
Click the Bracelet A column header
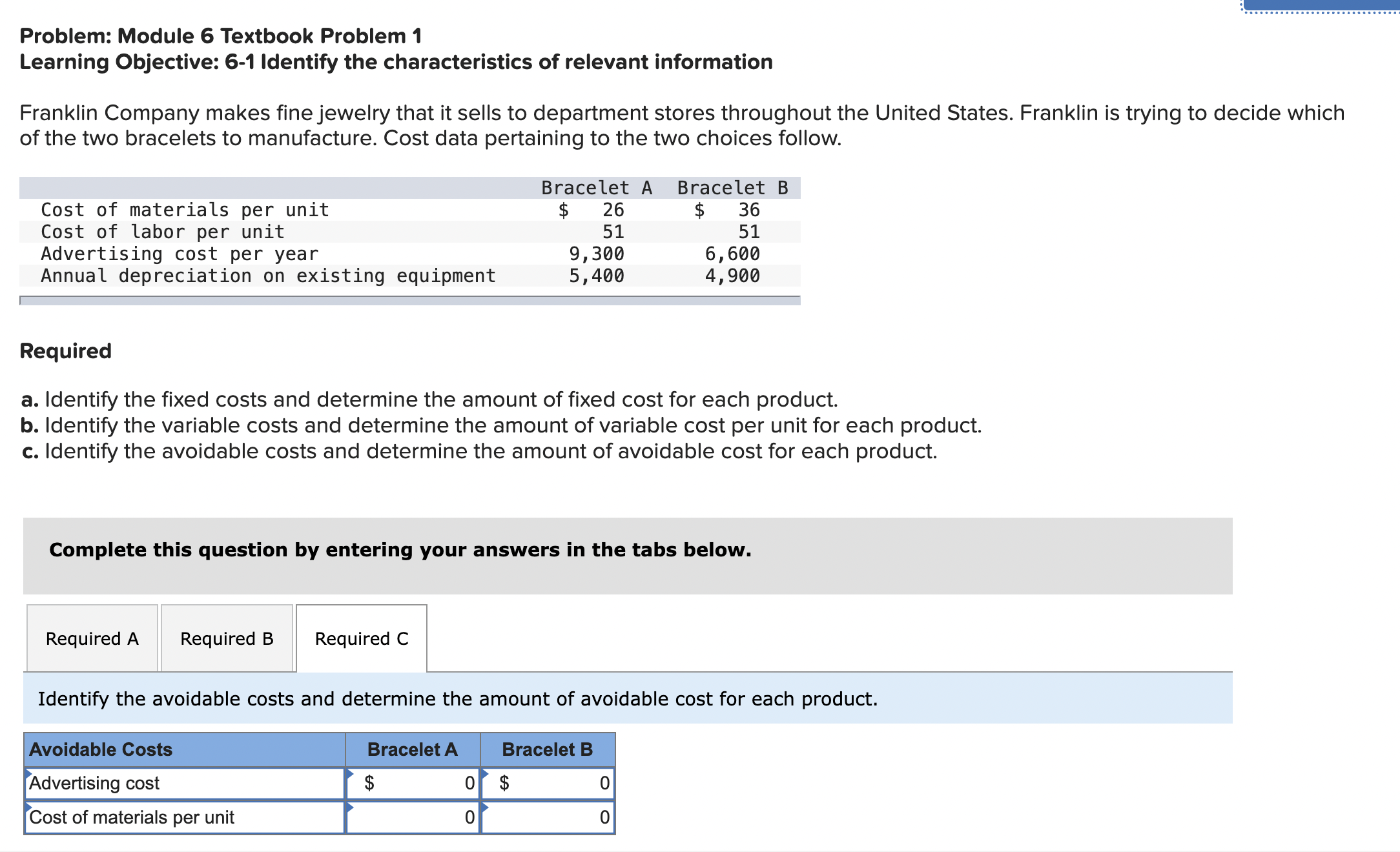click(x=411, y=749)
